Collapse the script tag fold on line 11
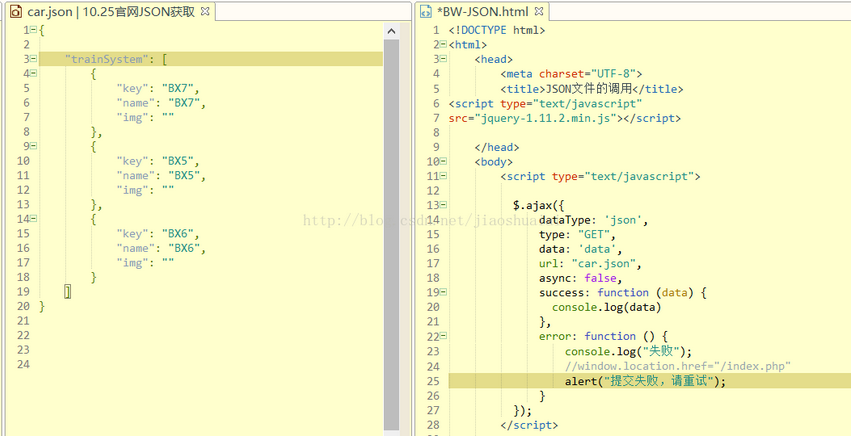Image resolution: width=854 pixels, height=441 pixels. click(443, 176)
